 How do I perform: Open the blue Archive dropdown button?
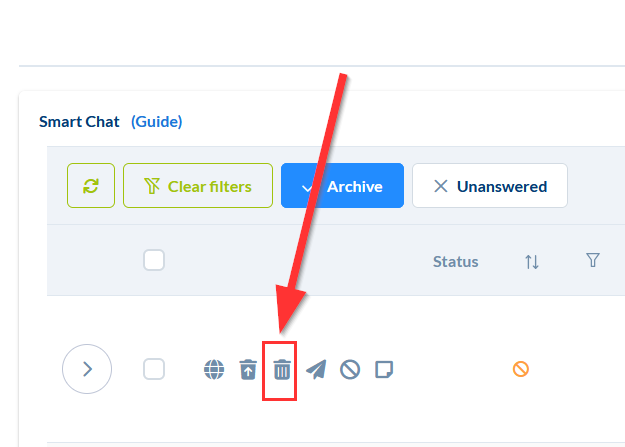342,186
